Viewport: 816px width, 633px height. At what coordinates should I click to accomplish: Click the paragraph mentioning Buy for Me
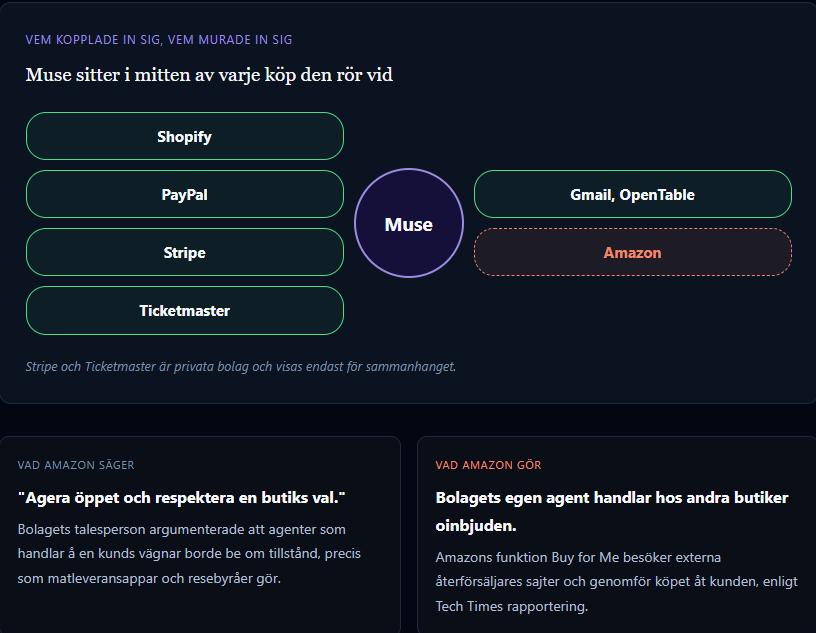coord(617,581)
